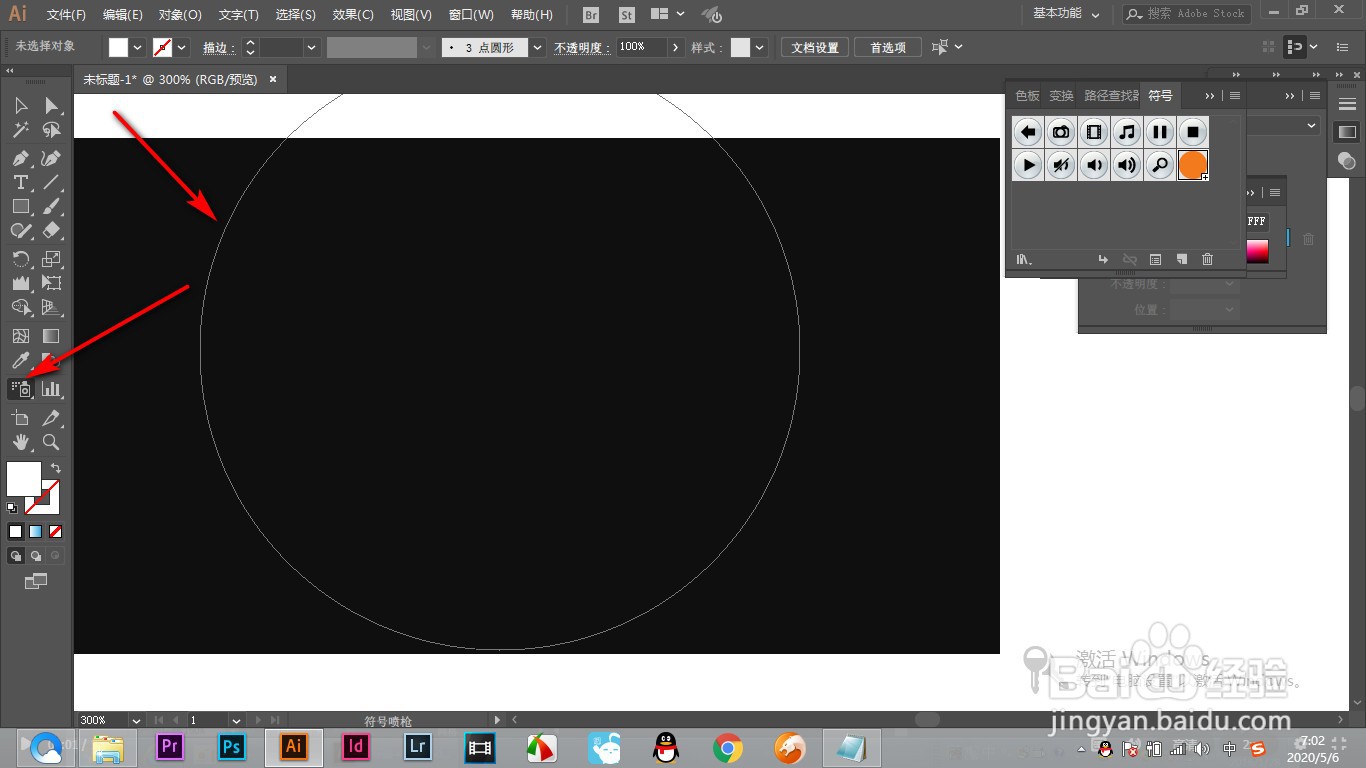Select the Eyedropper tool
This screenshot has height=768, width=1366.
(20, 360)
